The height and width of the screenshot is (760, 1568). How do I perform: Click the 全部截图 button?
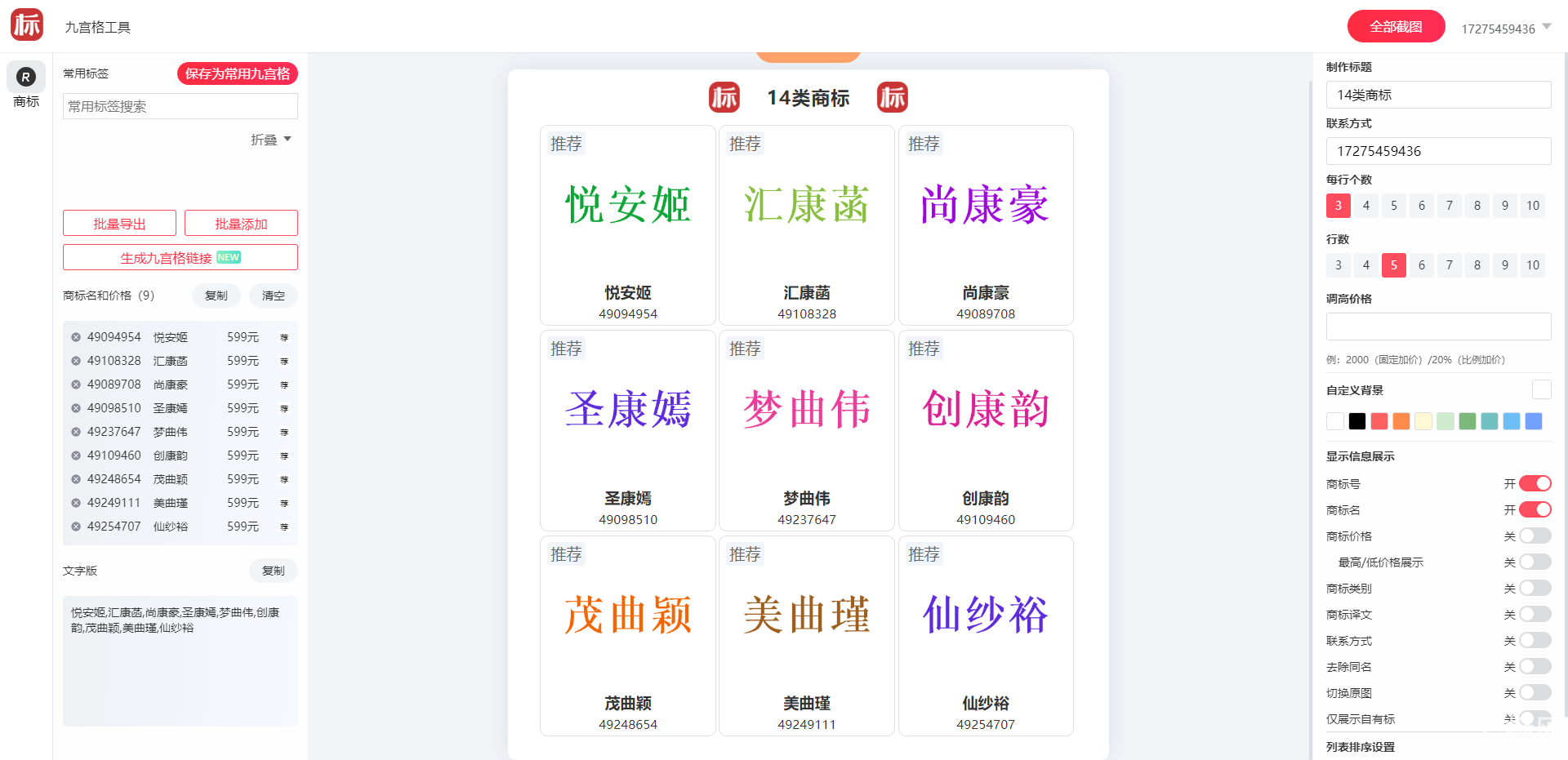[x=1396, y=26]
